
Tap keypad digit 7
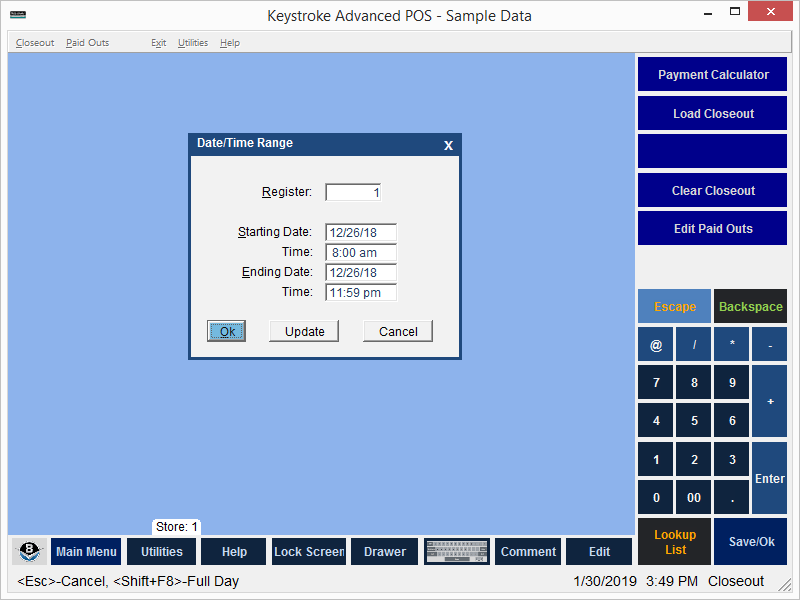(656, 382)
